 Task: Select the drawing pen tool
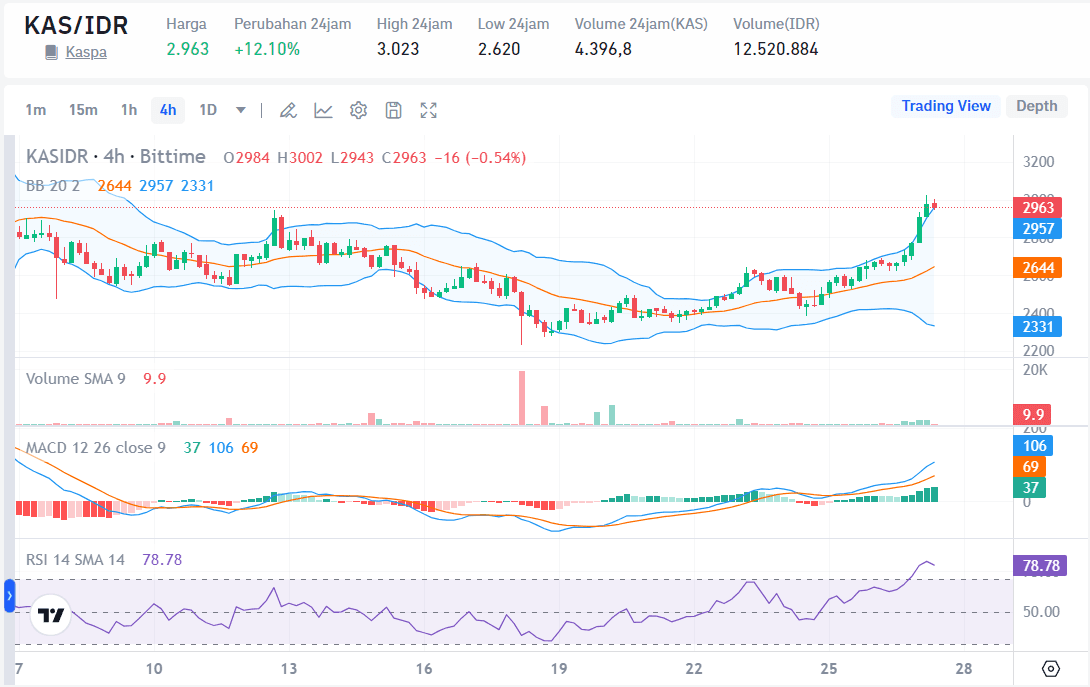[x=288, y=110]
